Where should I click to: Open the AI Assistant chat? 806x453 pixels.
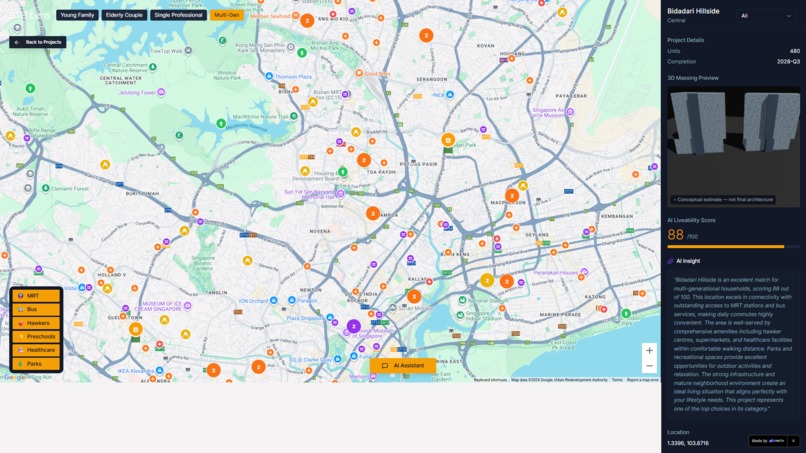(402, 366)
